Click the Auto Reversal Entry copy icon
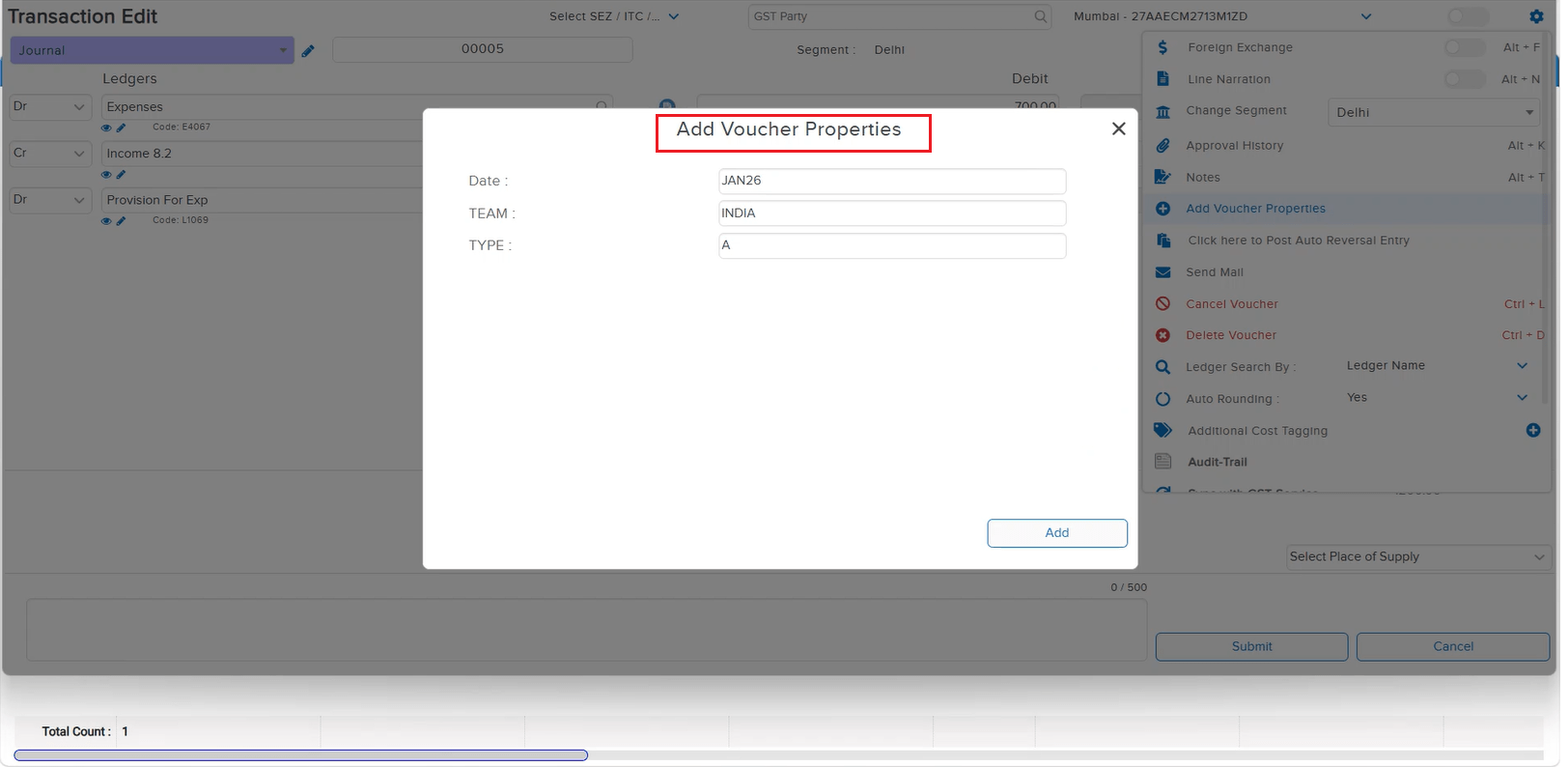Image resolution: width=1568 pixels, height=767 pixels. pos(1163,241)
